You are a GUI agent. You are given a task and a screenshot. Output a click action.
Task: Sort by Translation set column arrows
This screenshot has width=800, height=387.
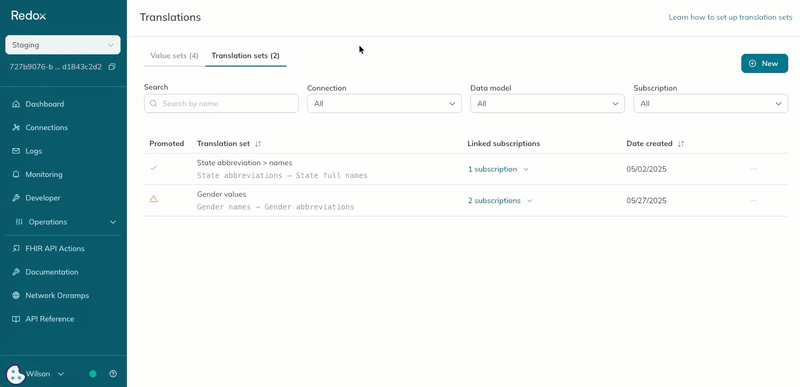[x=258, y=144]
